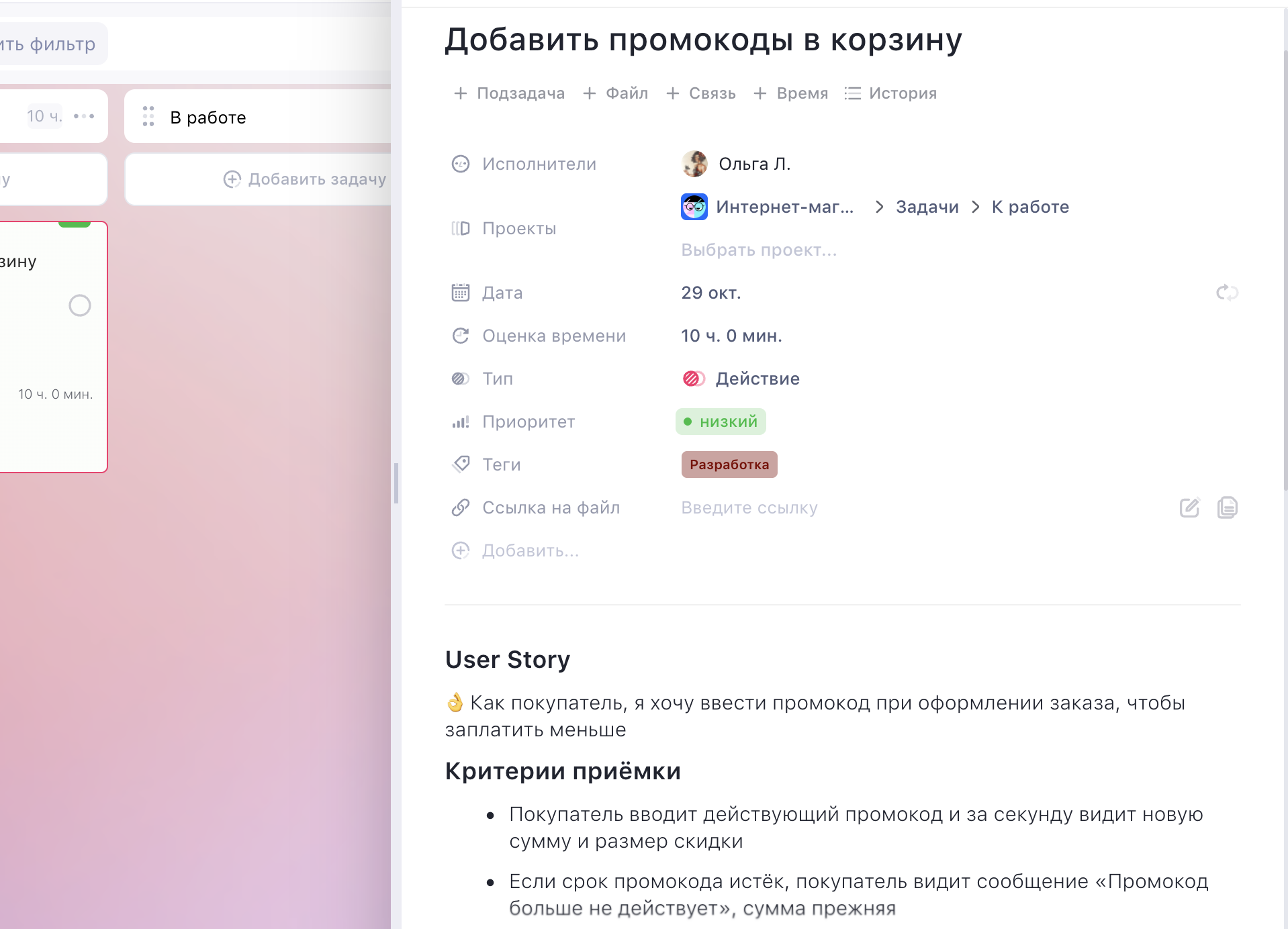This screenshot has width=1288, height=929.
Task: Click the User Story heading
Action: [508, 659]
